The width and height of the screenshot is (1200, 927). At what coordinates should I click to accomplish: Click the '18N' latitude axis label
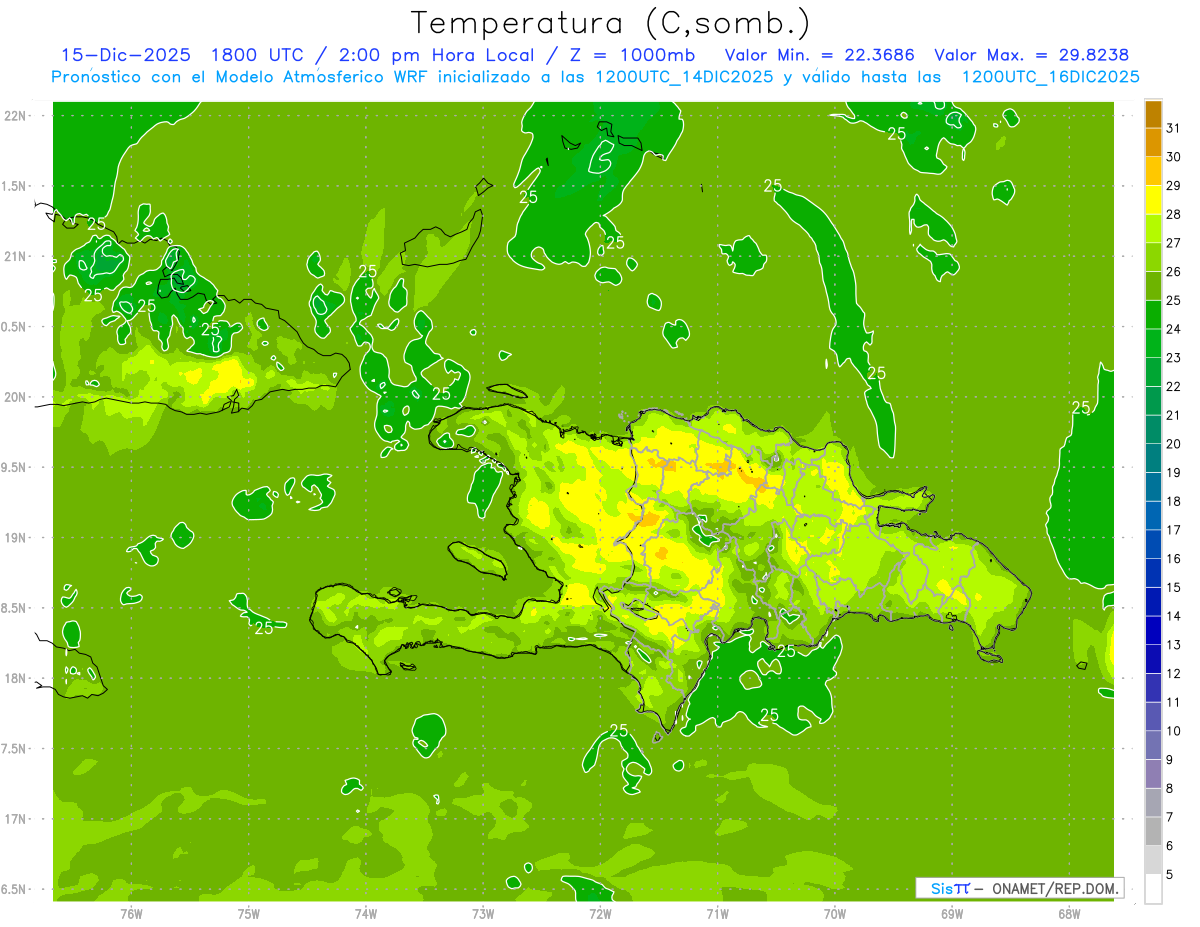point(17,679)
